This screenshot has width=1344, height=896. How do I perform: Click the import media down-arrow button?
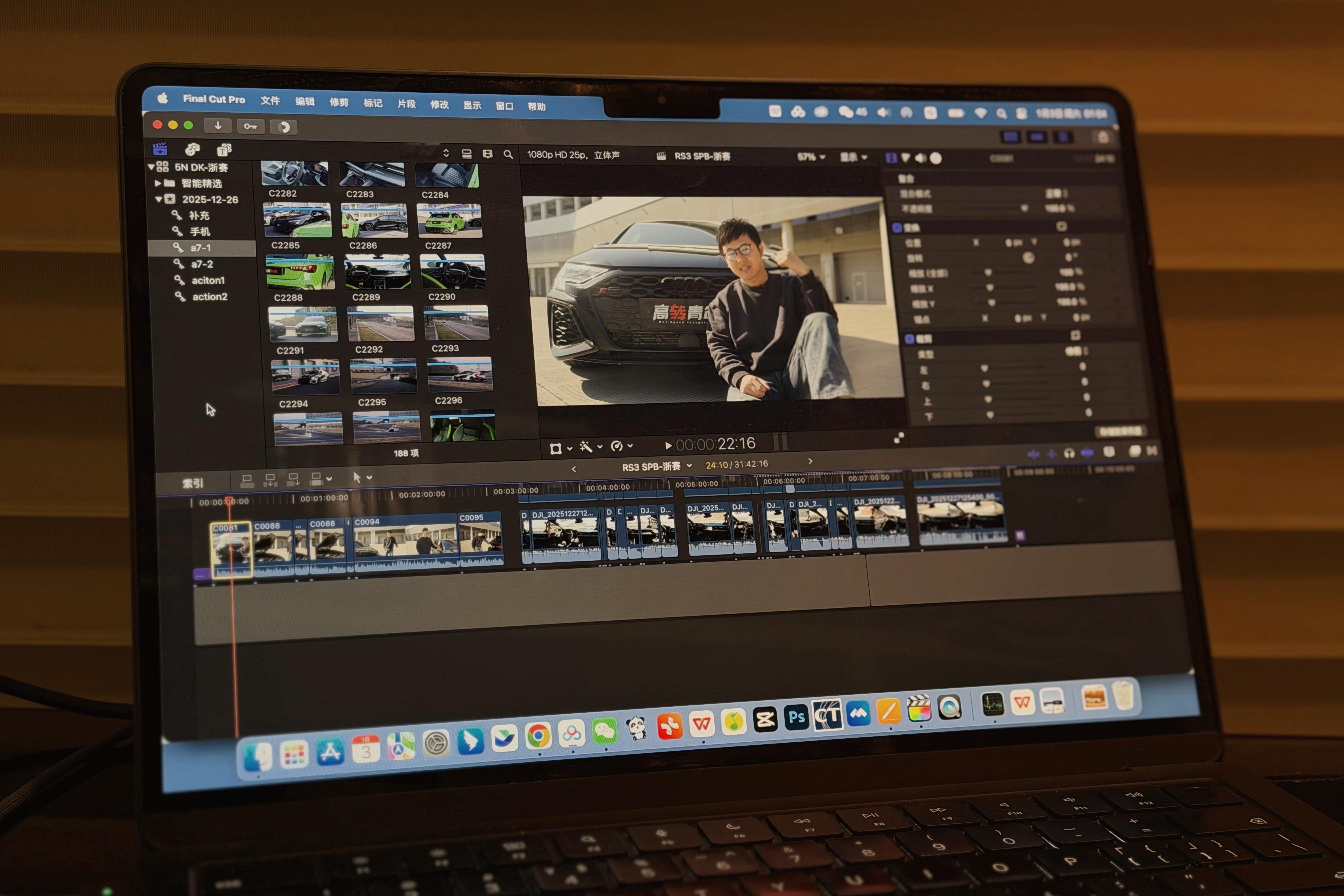(x=218, y=126)
